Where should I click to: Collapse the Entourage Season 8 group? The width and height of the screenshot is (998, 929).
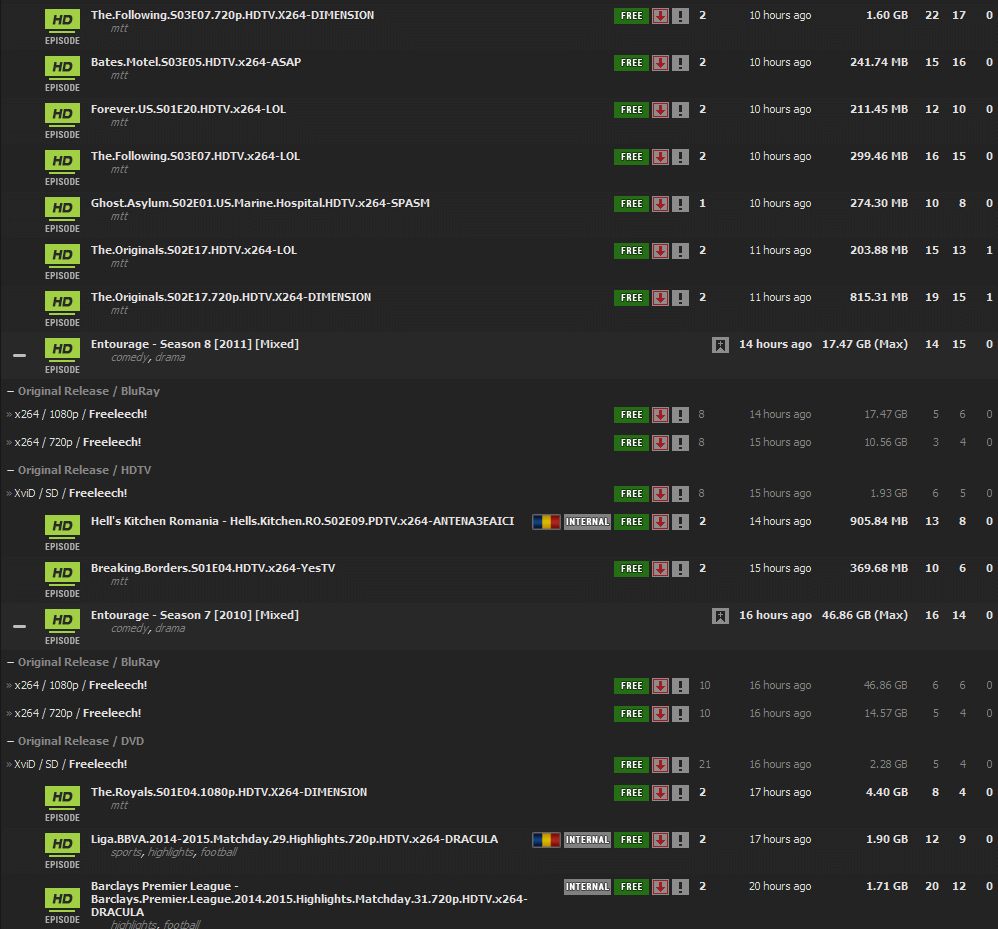pos(20,355)
